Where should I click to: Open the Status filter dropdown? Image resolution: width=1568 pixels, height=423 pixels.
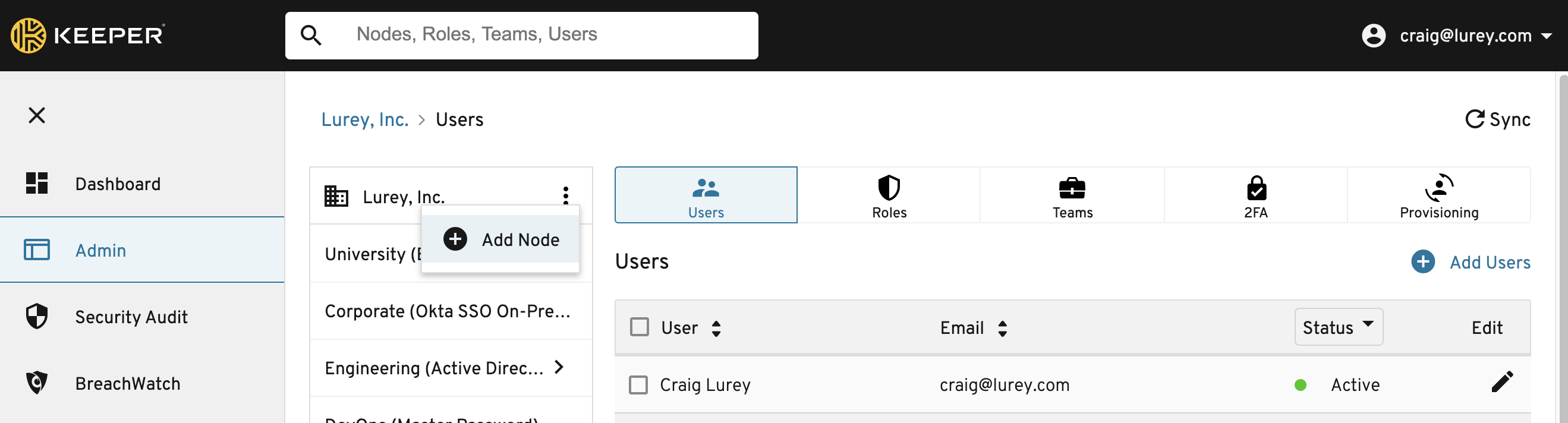[1338, 327]
